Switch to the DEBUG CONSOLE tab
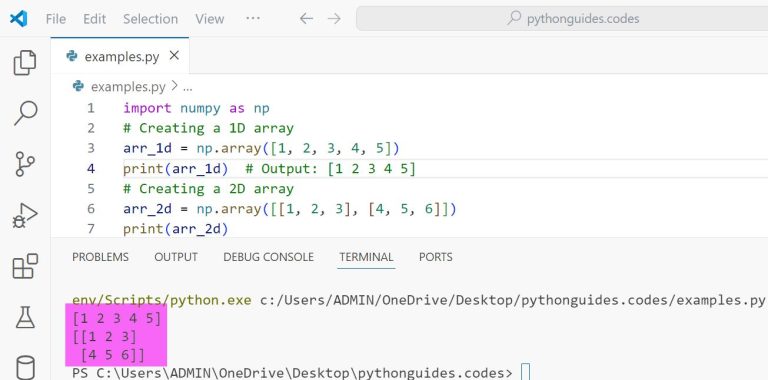 [268, 257]
